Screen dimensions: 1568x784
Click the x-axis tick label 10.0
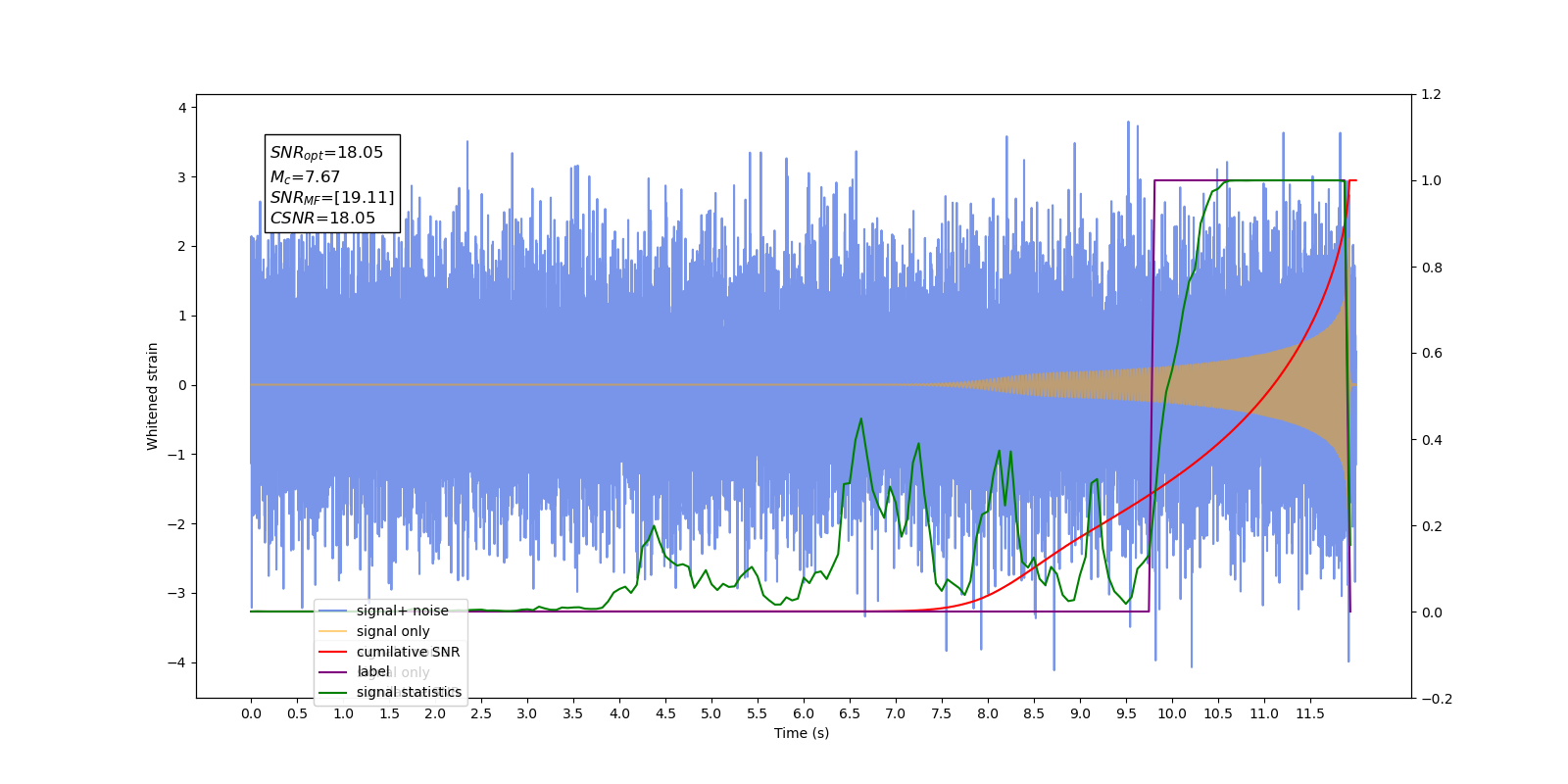click(1171, 713)
